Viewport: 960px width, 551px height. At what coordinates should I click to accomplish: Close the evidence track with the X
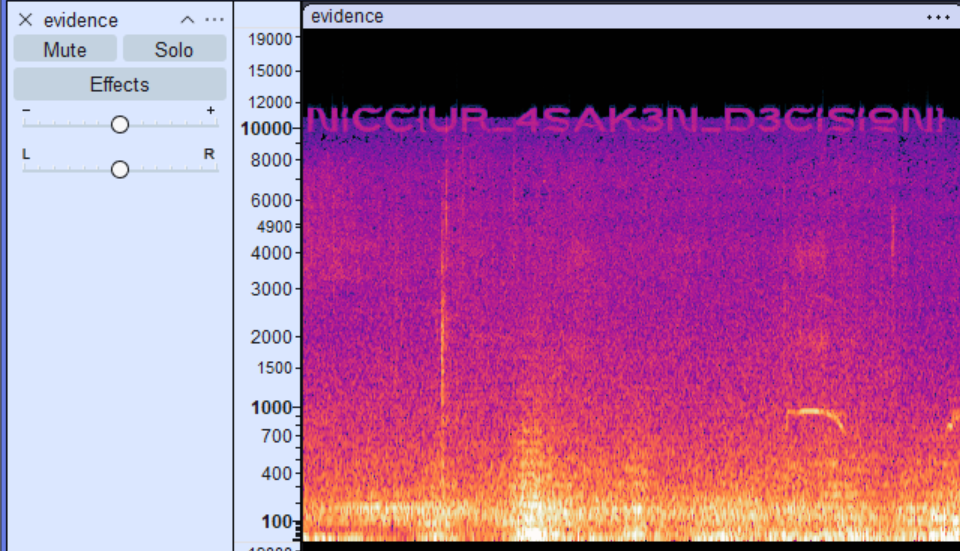coord(26,20)
